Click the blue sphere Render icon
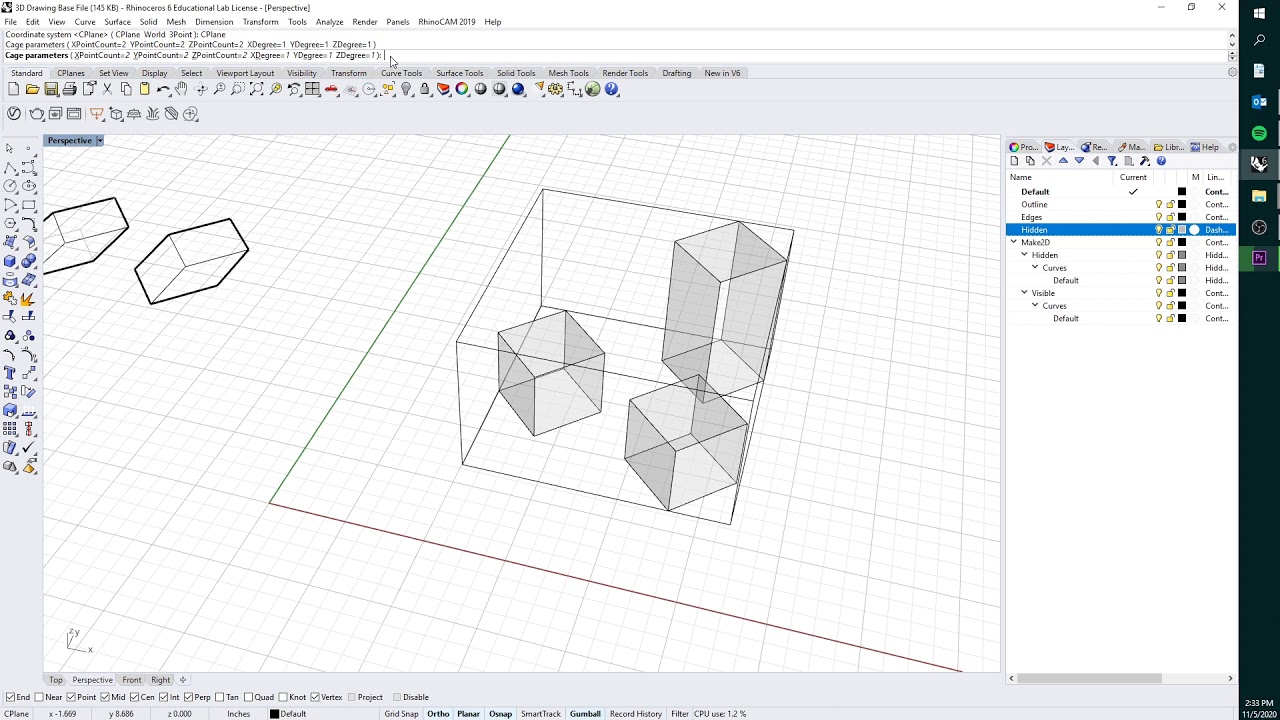 (518, 89)
